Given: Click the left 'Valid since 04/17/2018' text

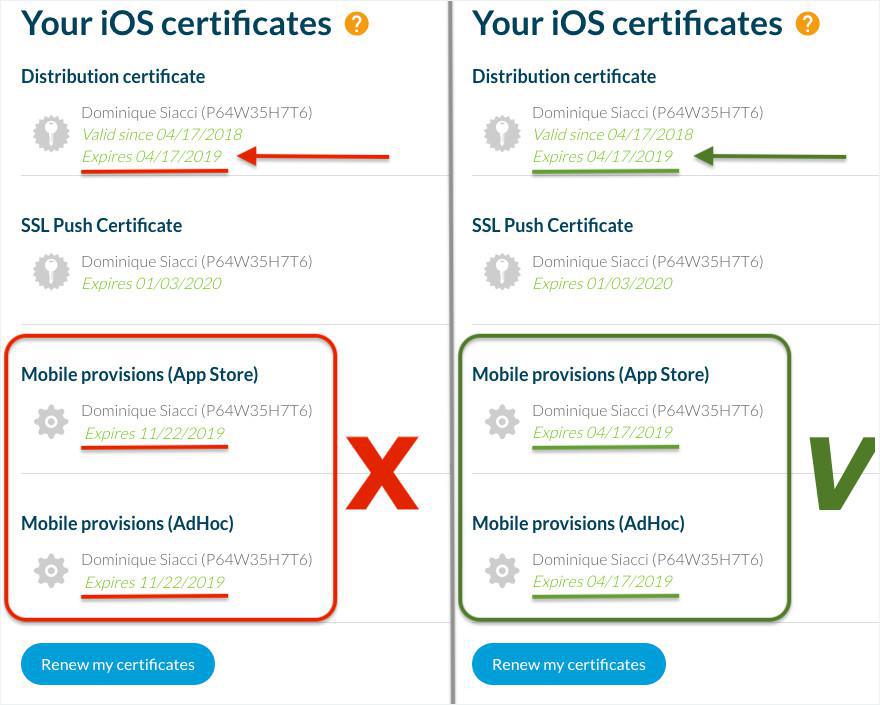Looking at the screenshot, I should [161, 134].
